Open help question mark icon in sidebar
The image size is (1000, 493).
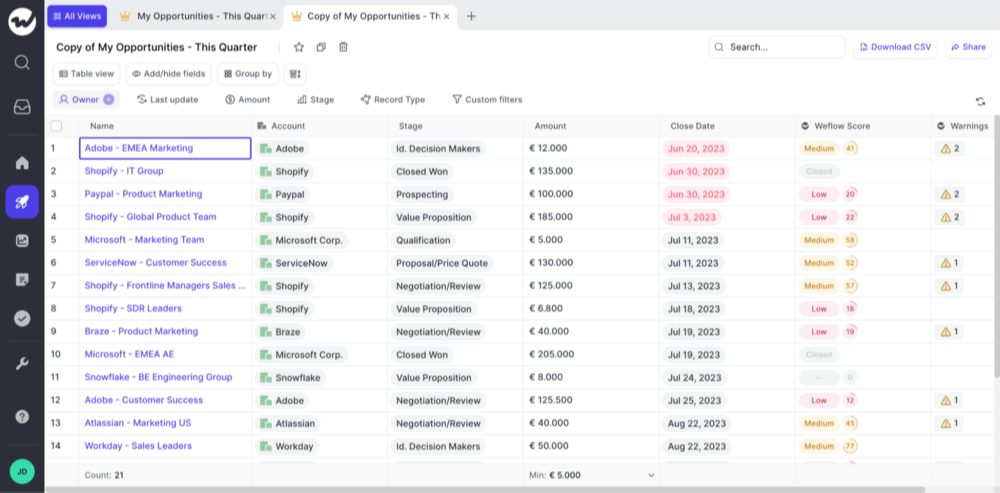tap(22, 416)
